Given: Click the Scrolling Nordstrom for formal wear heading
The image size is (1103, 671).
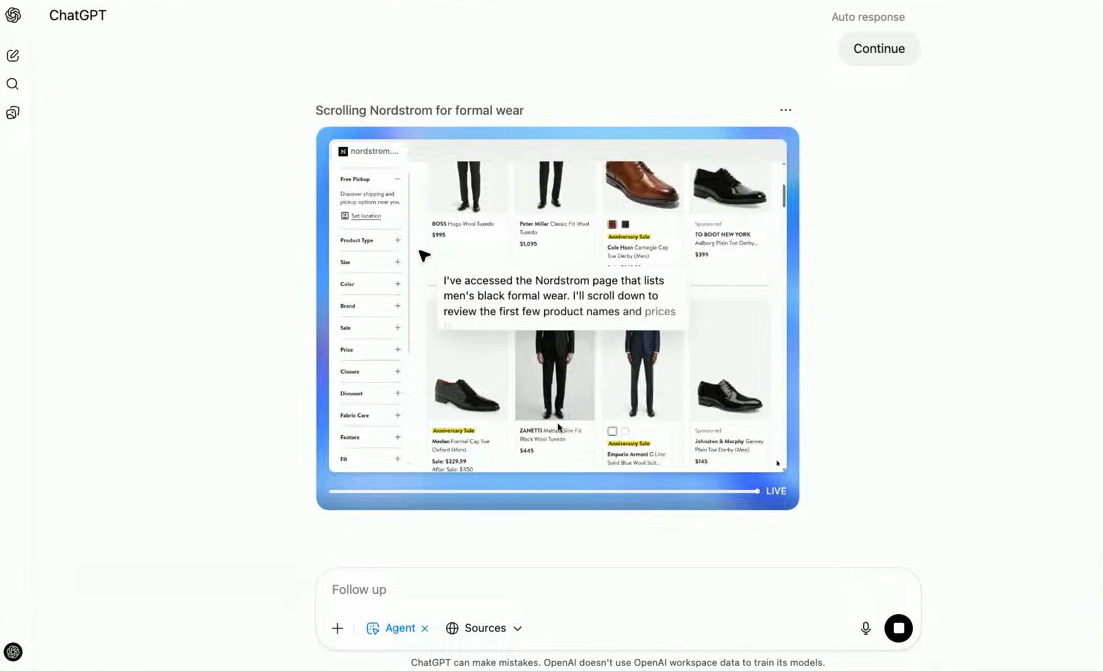Looking at the screenshot, I should pos(419,110).
